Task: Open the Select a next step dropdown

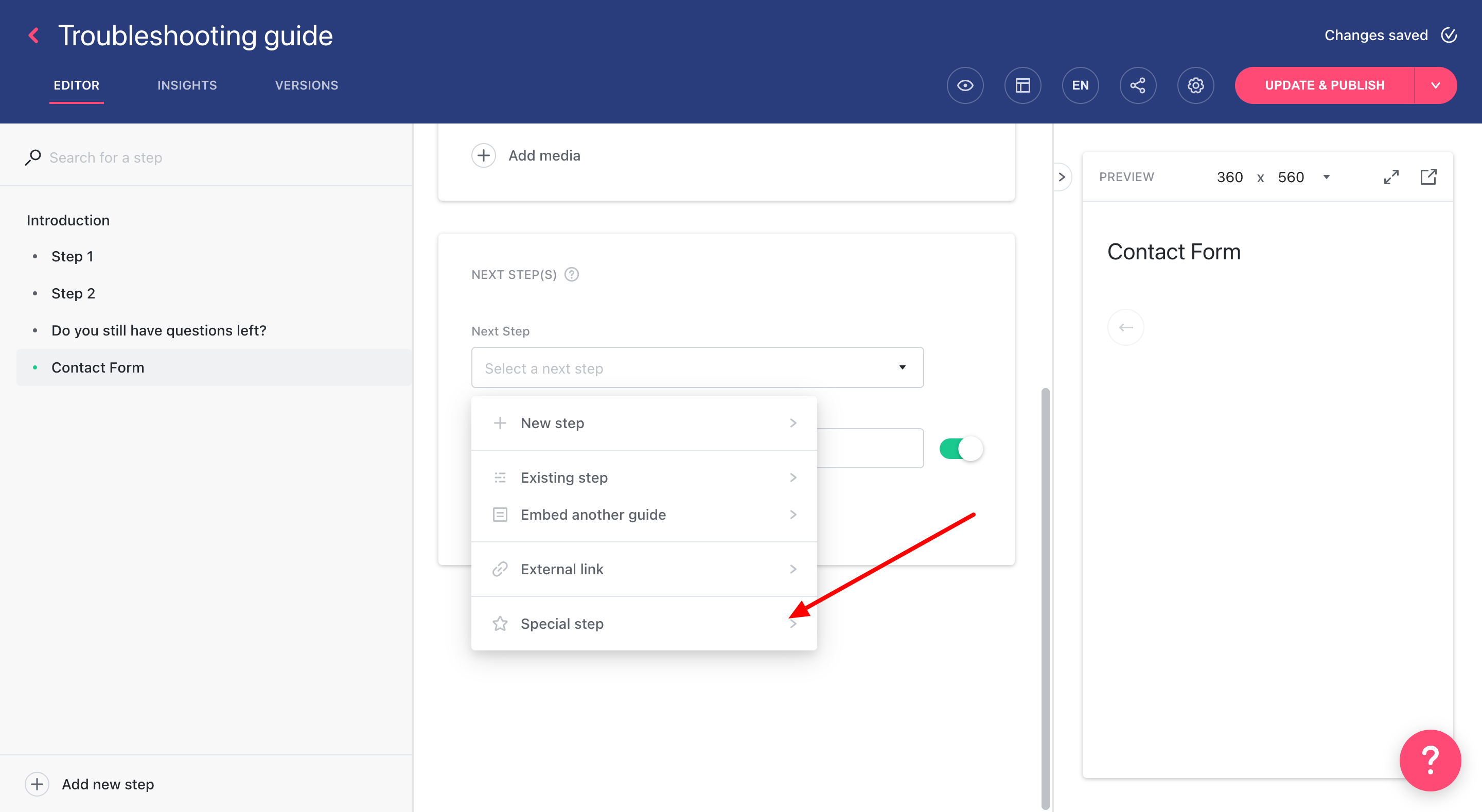Action: 697,367
